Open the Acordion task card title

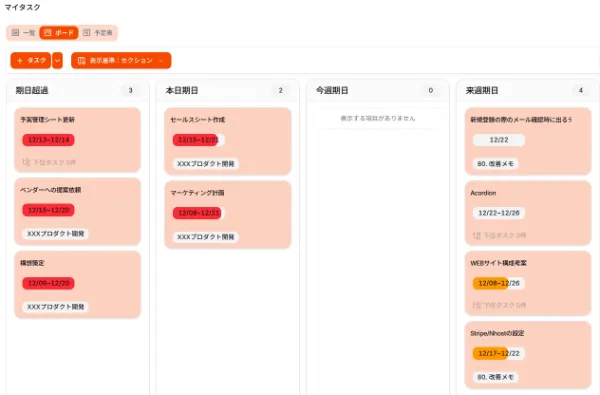coord(483,193)
